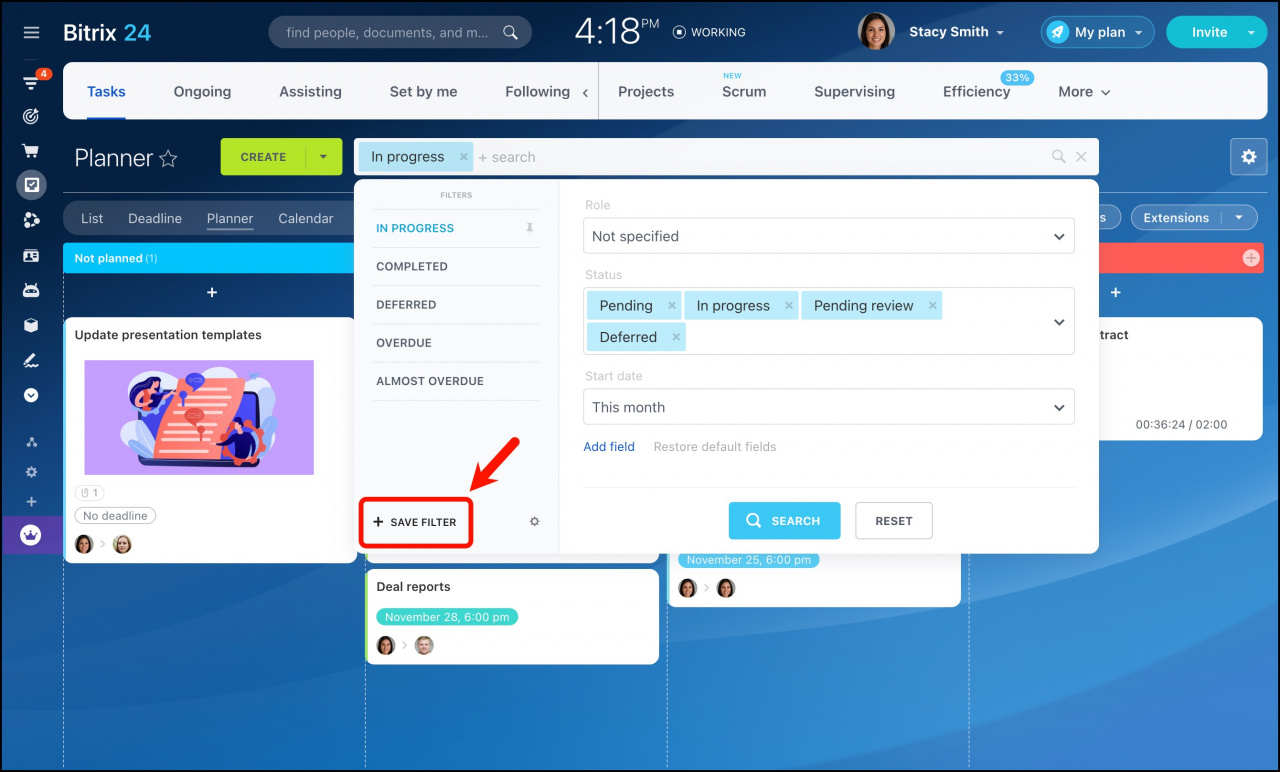The height and width of the screenshot is (772, 1280).
Task: Open the target goals icon in sidebar
Action: pos(31,116)
